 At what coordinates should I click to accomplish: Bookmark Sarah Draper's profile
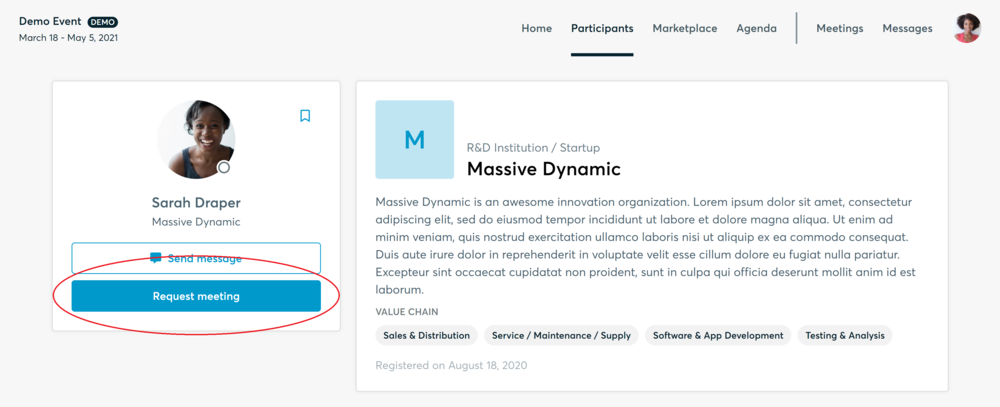[x=305, y=115]
